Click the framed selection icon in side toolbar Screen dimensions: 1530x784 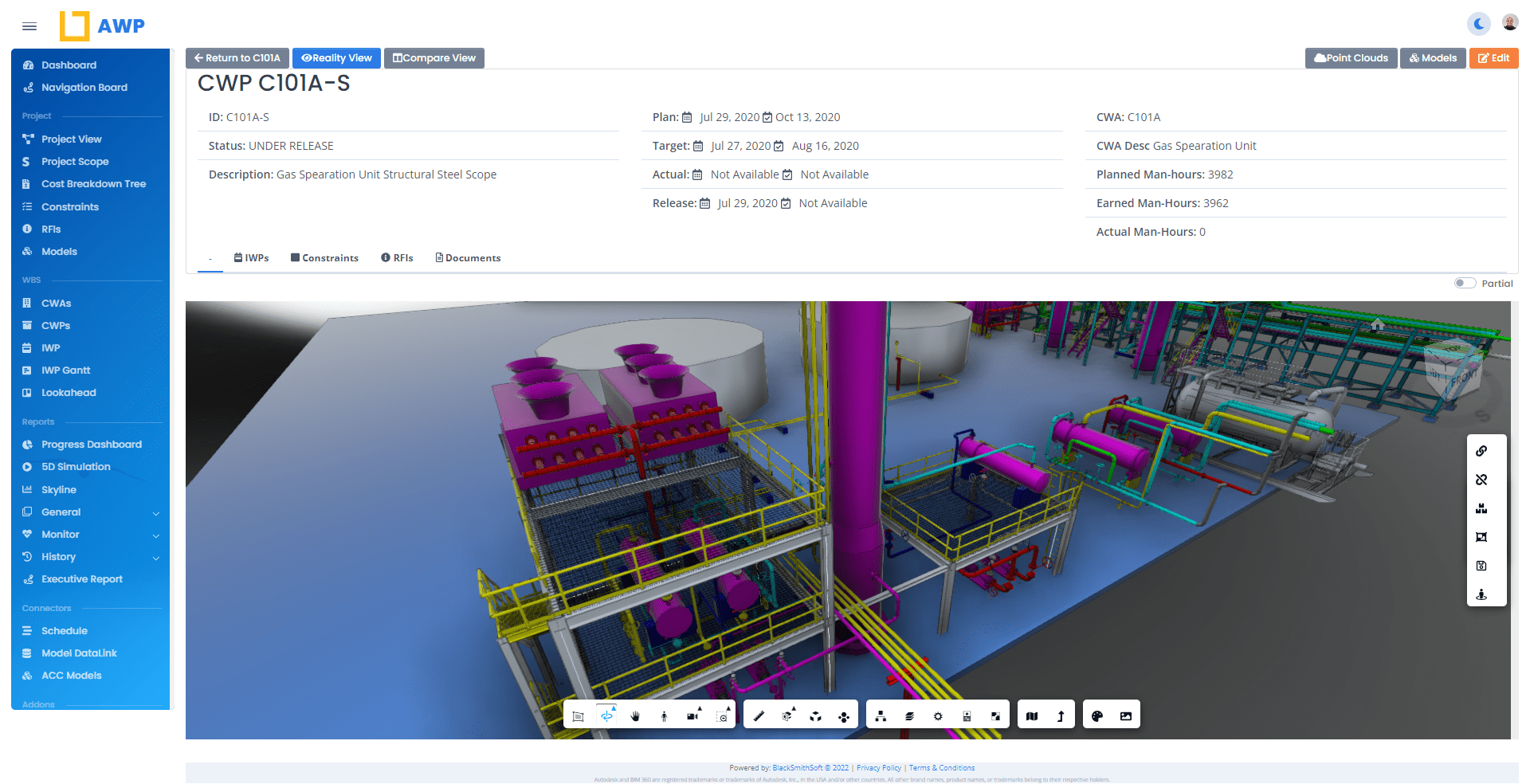[x=1481, y=537]
